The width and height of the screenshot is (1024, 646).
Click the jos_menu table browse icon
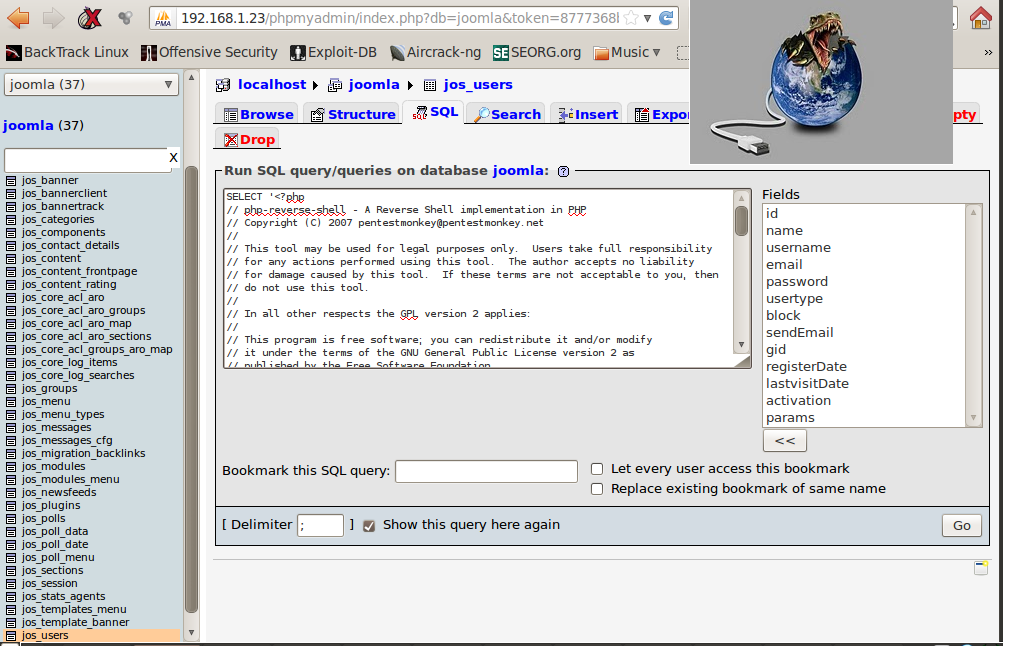pos(10,402)
